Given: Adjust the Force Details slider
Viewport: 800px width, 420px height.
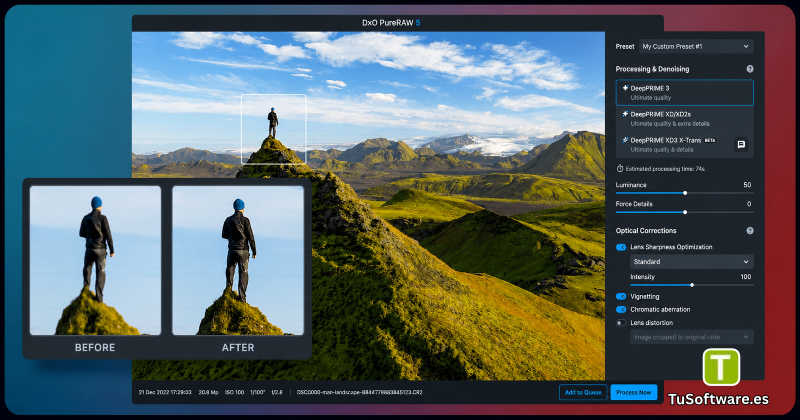Looking at the screenshot, I should tap(685, 212).
